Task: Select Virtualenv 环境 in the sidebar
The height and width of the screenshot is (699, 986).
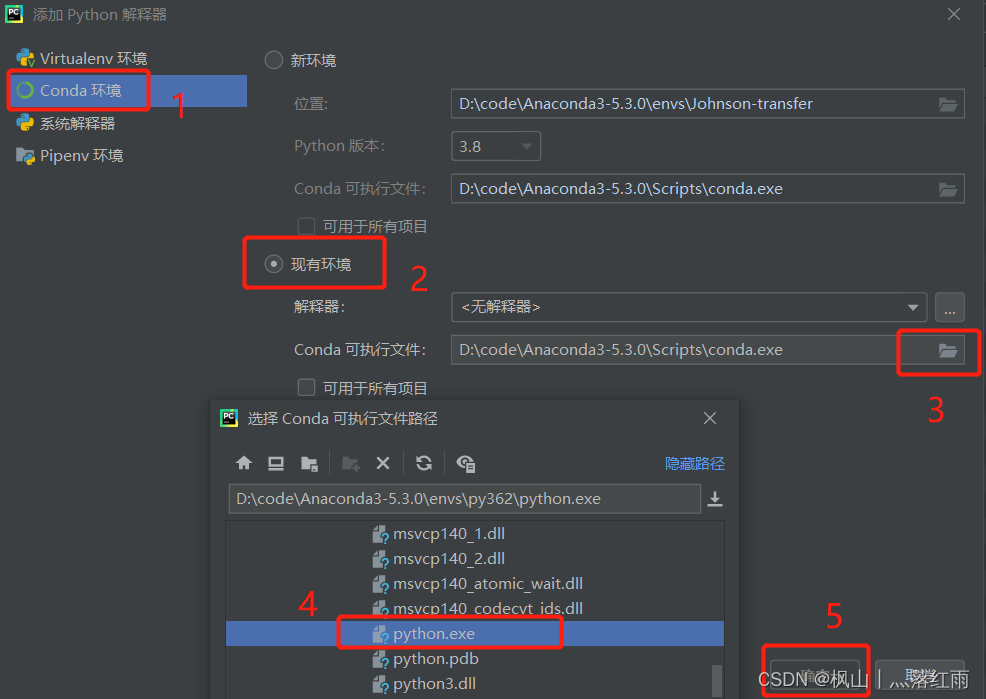Action: [x=82, y=58]
